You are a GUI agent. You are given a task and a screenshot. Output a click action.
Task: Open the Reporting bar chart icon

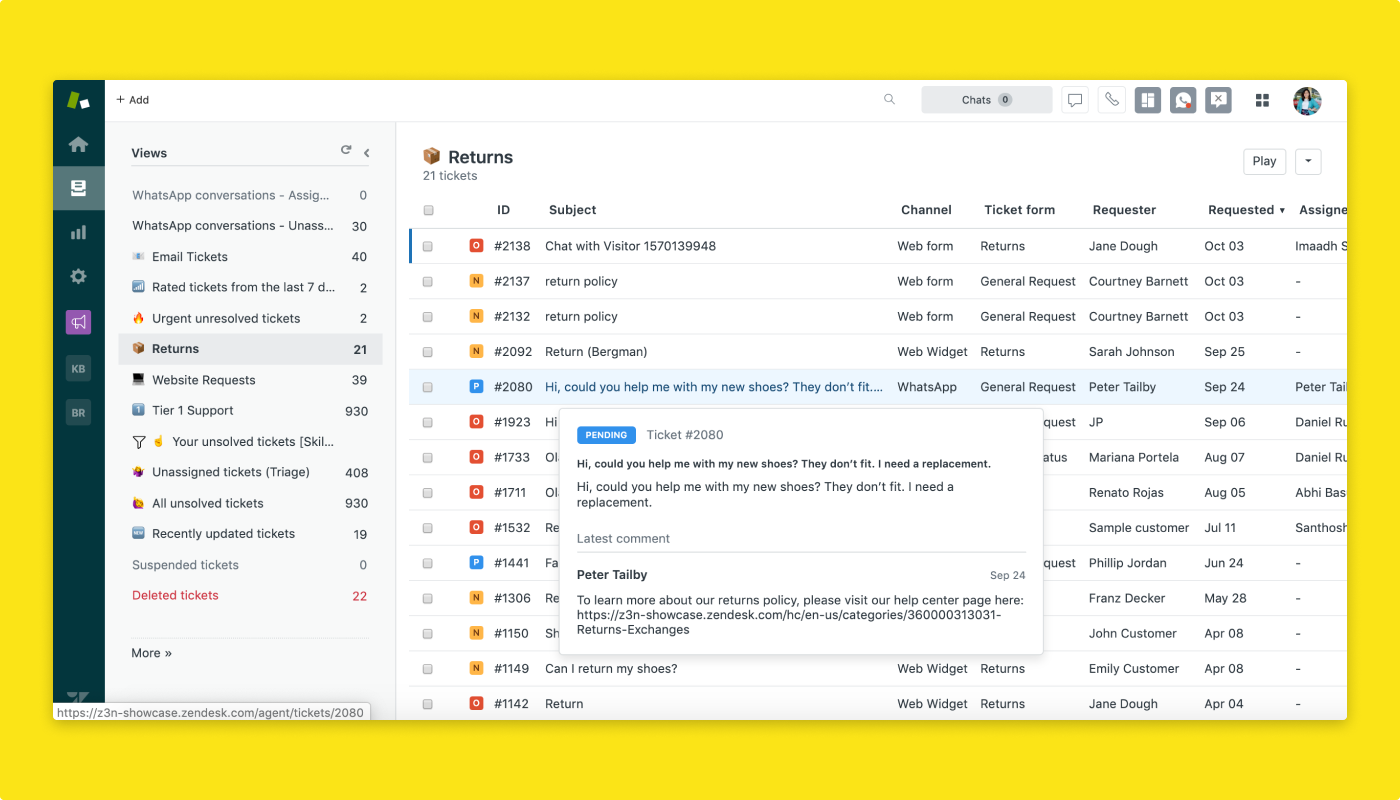point(78,232)
